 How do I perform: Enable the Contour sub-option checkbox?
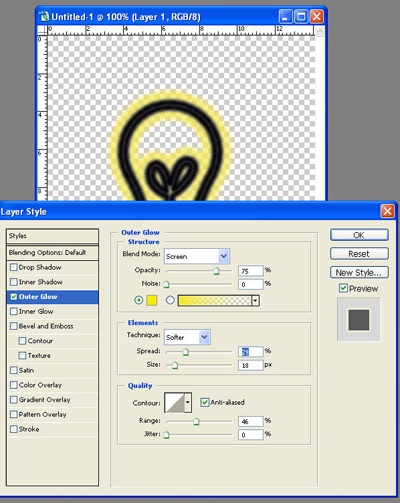click(22, 341)
